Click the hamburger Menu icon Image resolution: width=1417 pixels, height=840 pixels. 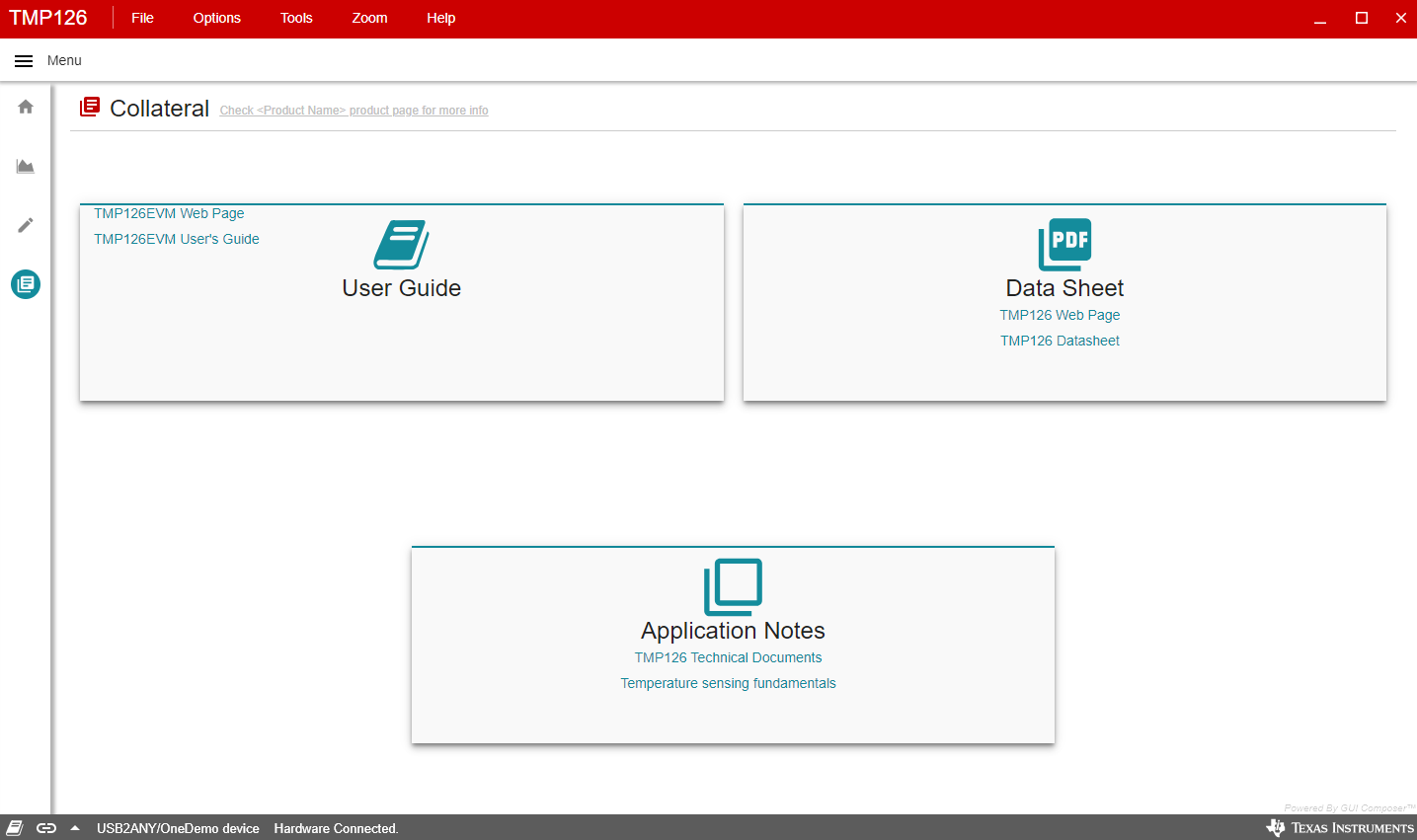point(24,61)
